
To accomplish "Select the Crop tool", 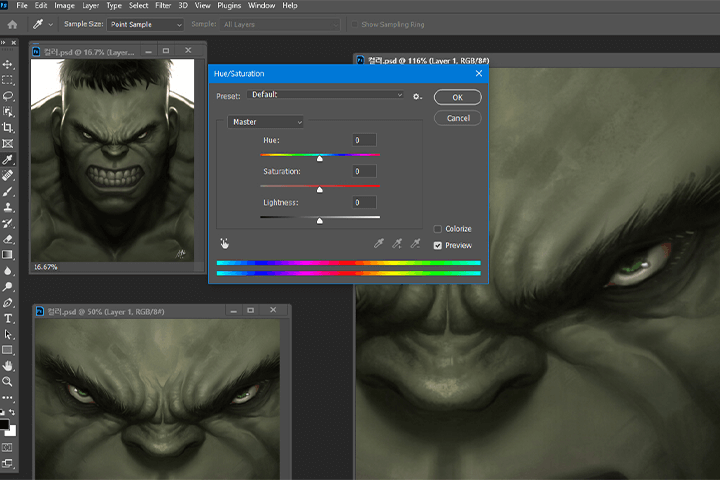I will click(x=8, y=128).
